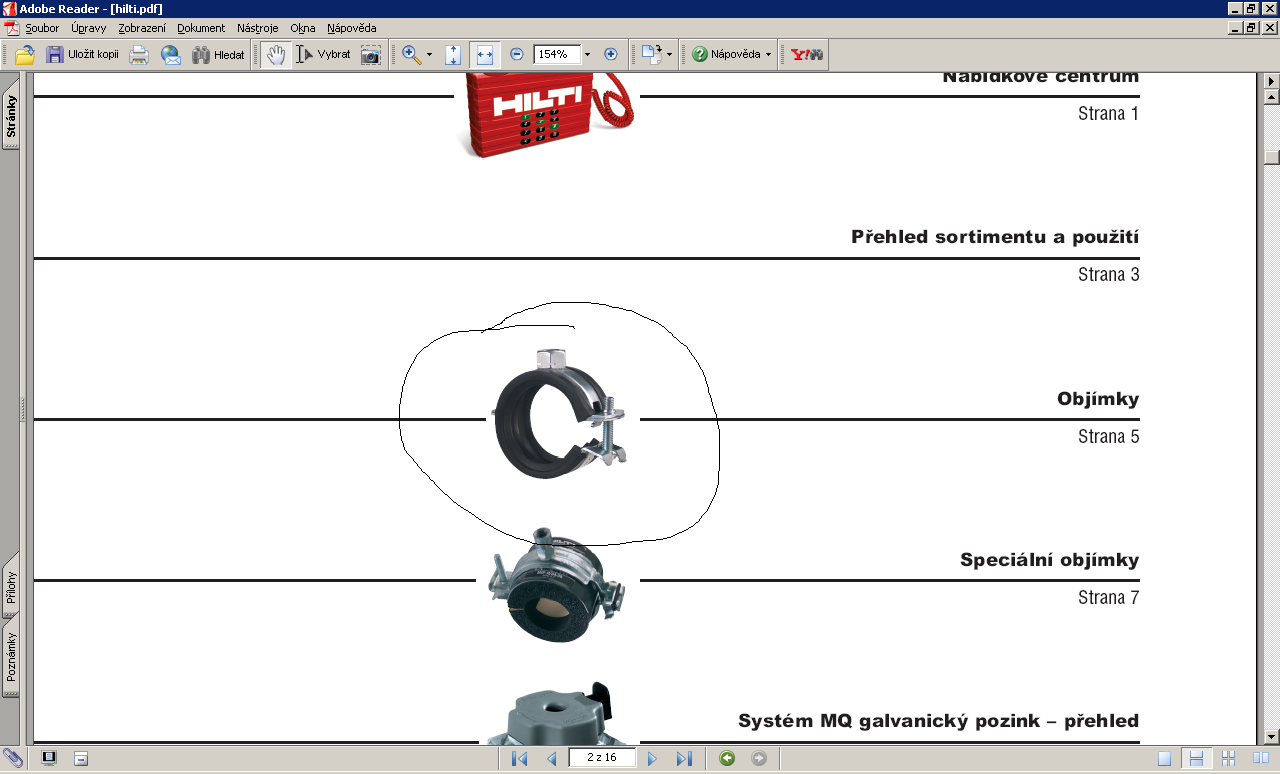Open the zoom percentage dropdown arrow
1280x774 pixels.
pyautogui.click(x=587, y=55)
